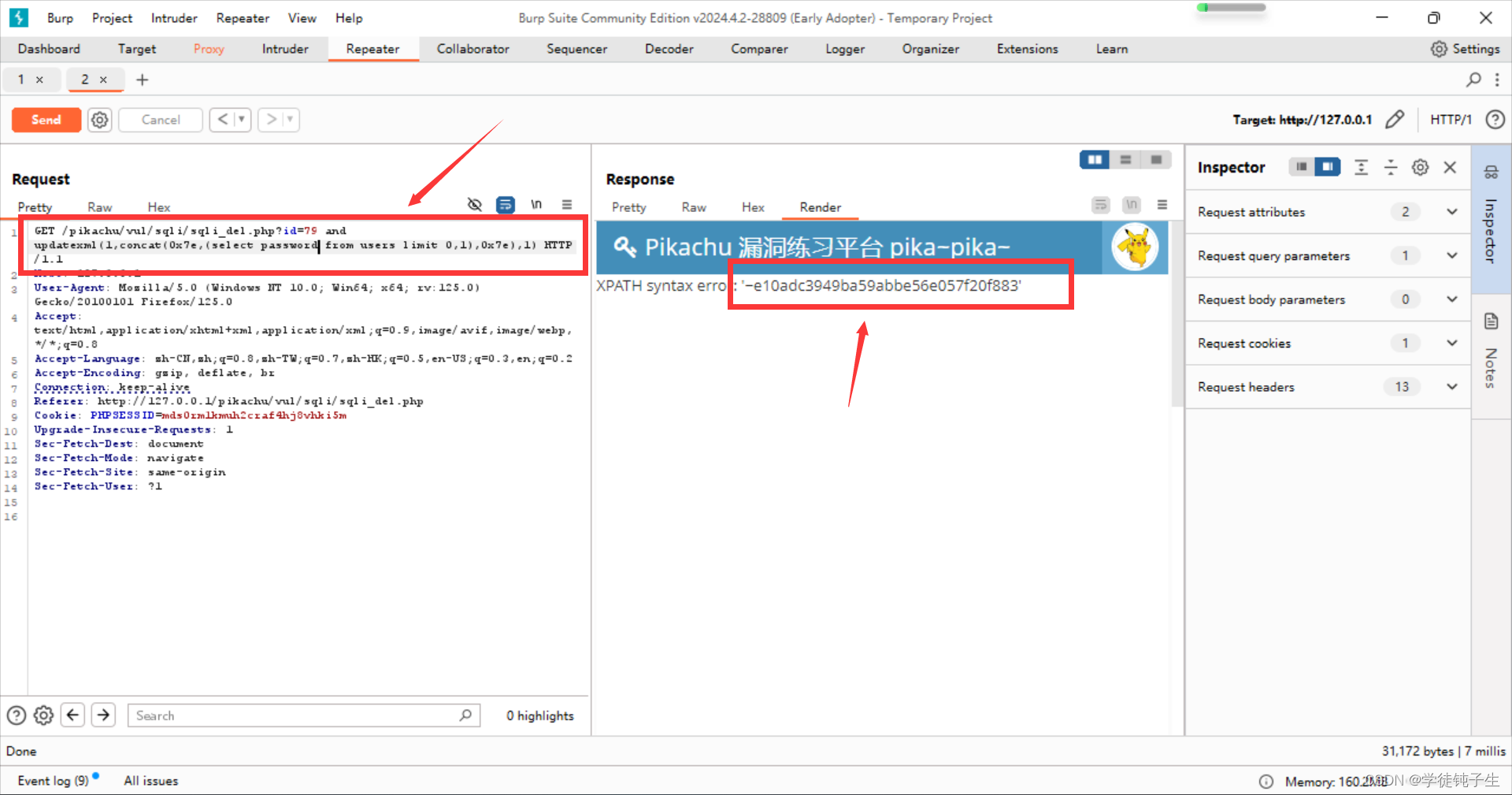Open Notes side tab icon
Image resolution: width=1512 pixels, height=795 pixels.
(1491, 321)
